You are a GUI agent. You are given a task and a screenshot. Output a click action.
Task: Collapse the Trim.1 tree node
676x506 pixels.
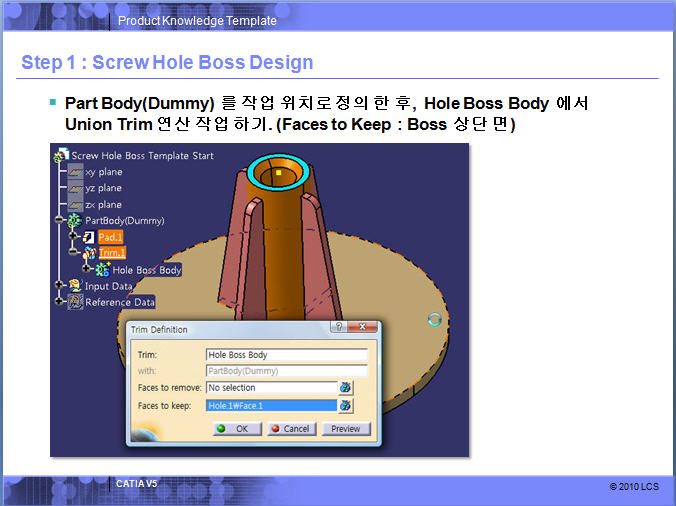pyautogui.click(x=75, y=253)
